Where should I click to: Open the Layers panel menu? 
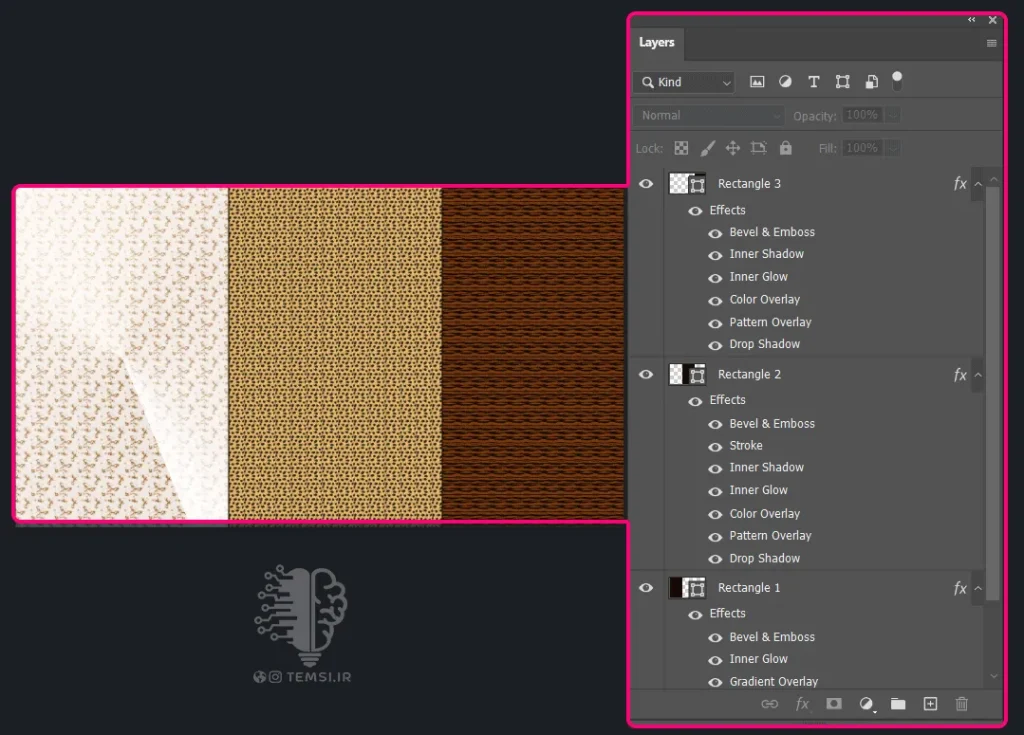point(991,43)
